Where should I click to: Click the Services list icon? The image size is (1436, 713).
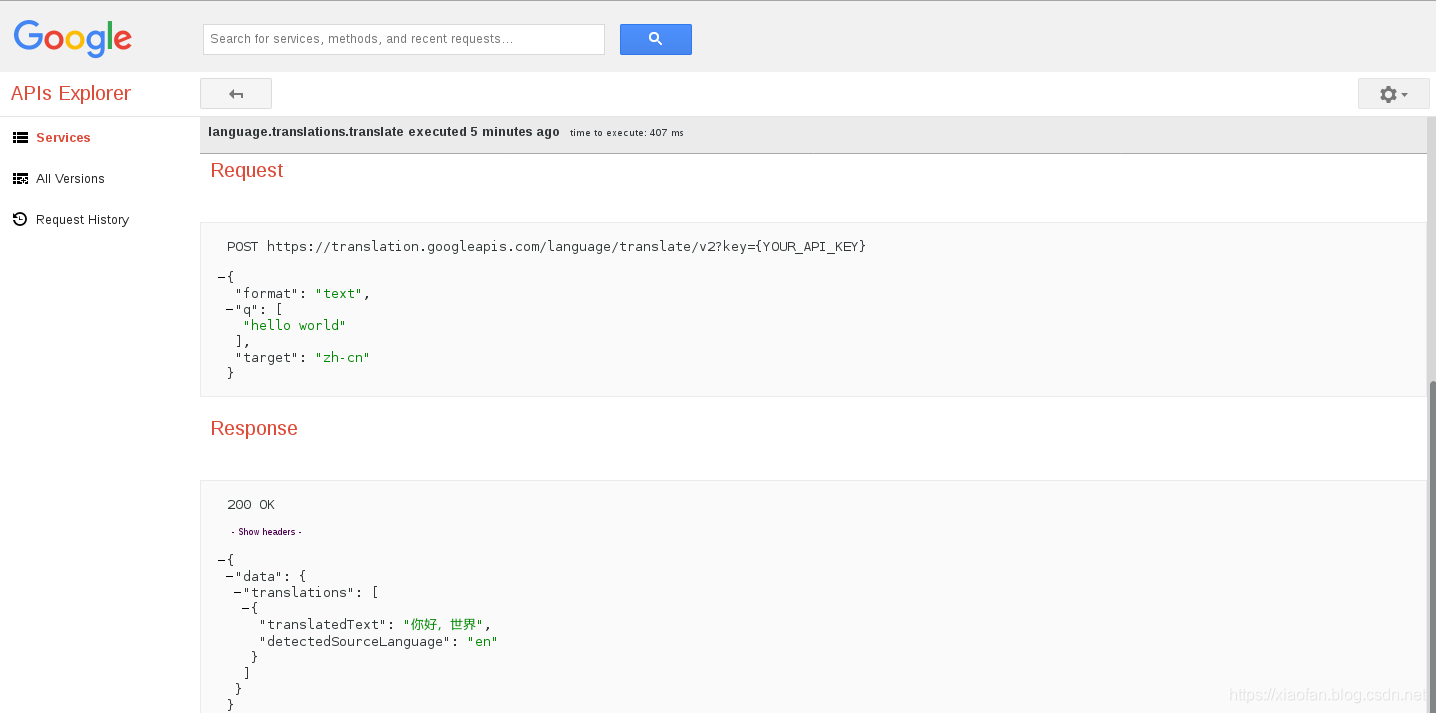click(20, 138)
